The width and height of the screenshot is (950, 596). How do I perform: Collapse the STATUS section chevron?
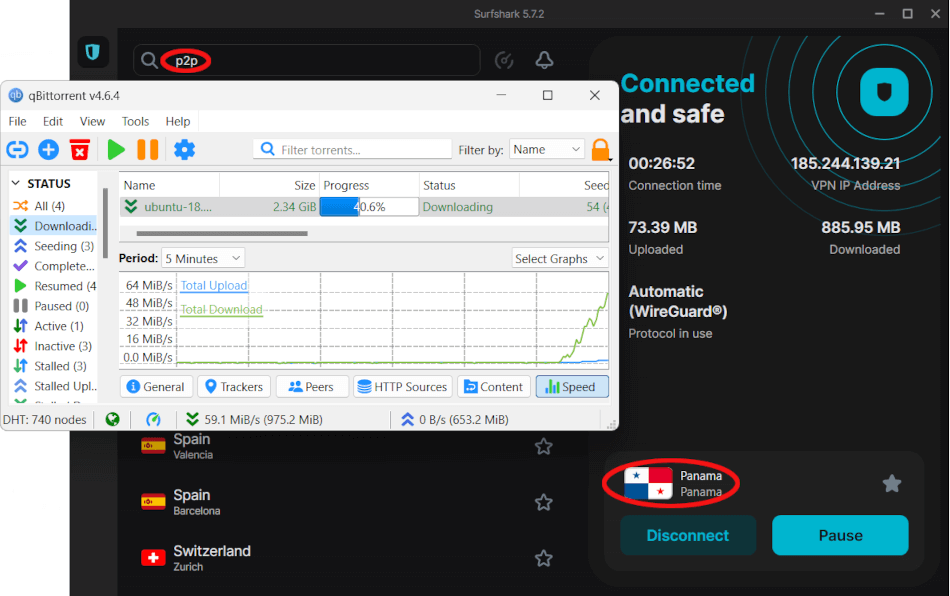coord(16,183)
